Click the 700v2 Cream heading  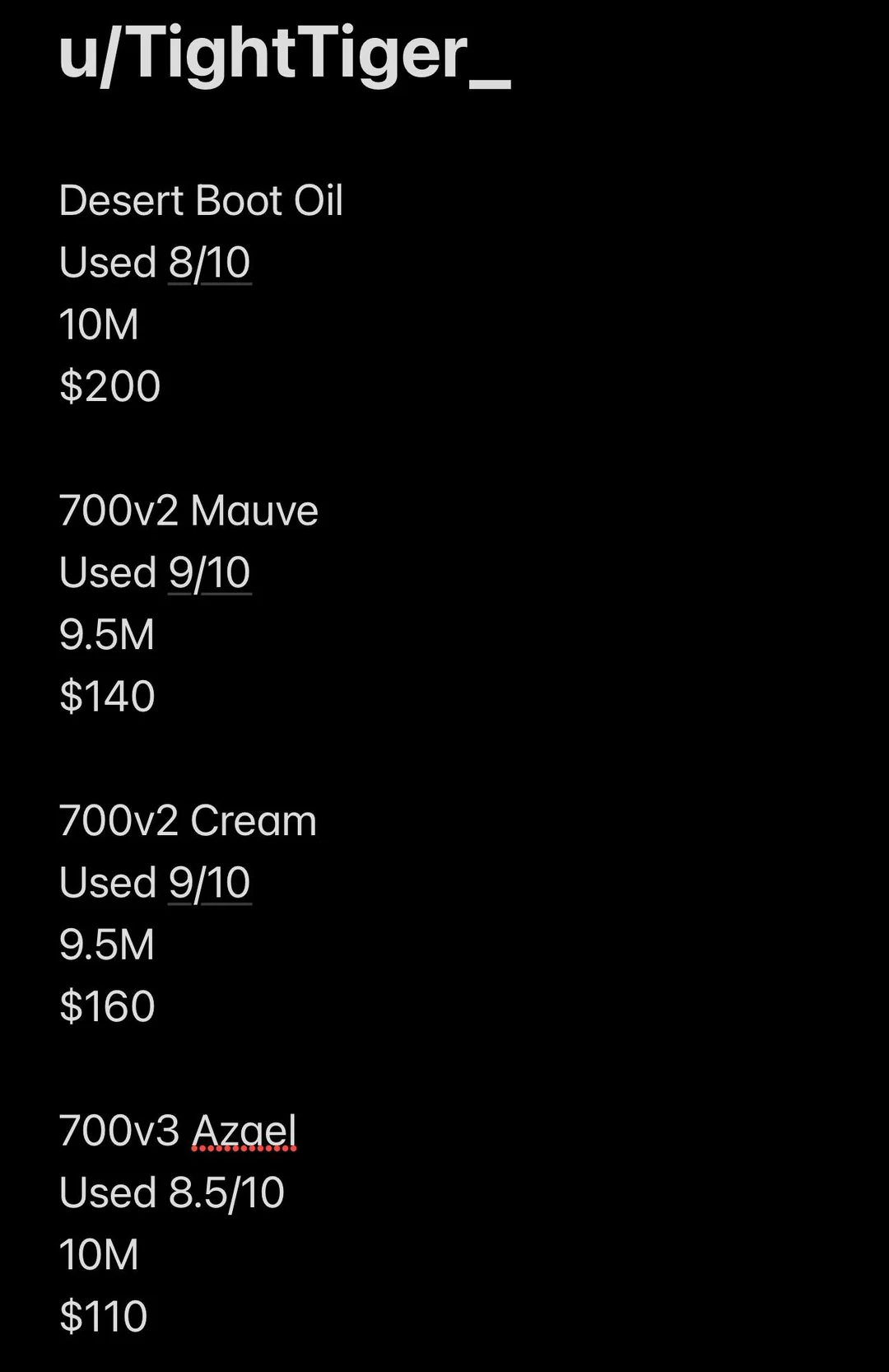click(x=188, y=821)
